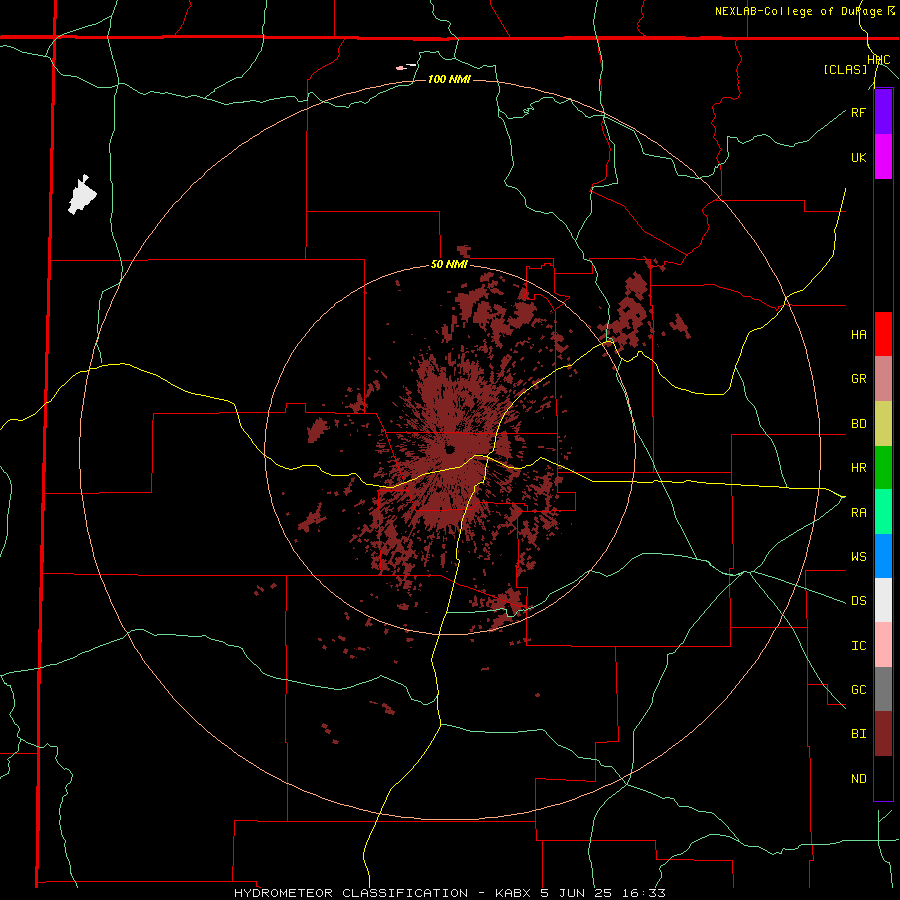
Task: Click the BI legend label
Action: pos(858,734)
